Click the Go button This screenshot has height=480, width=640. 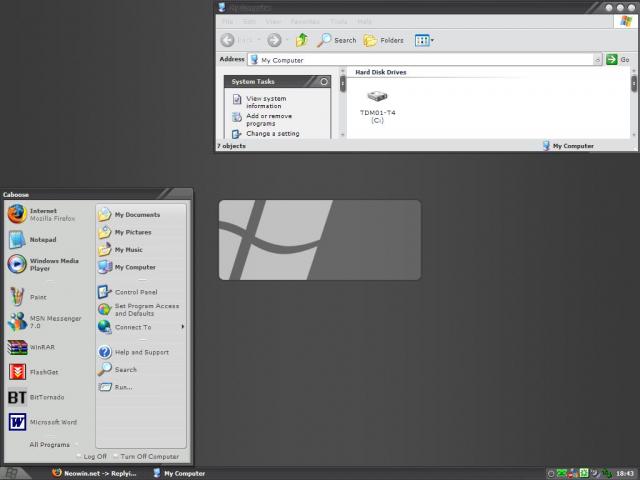(618, 60)
